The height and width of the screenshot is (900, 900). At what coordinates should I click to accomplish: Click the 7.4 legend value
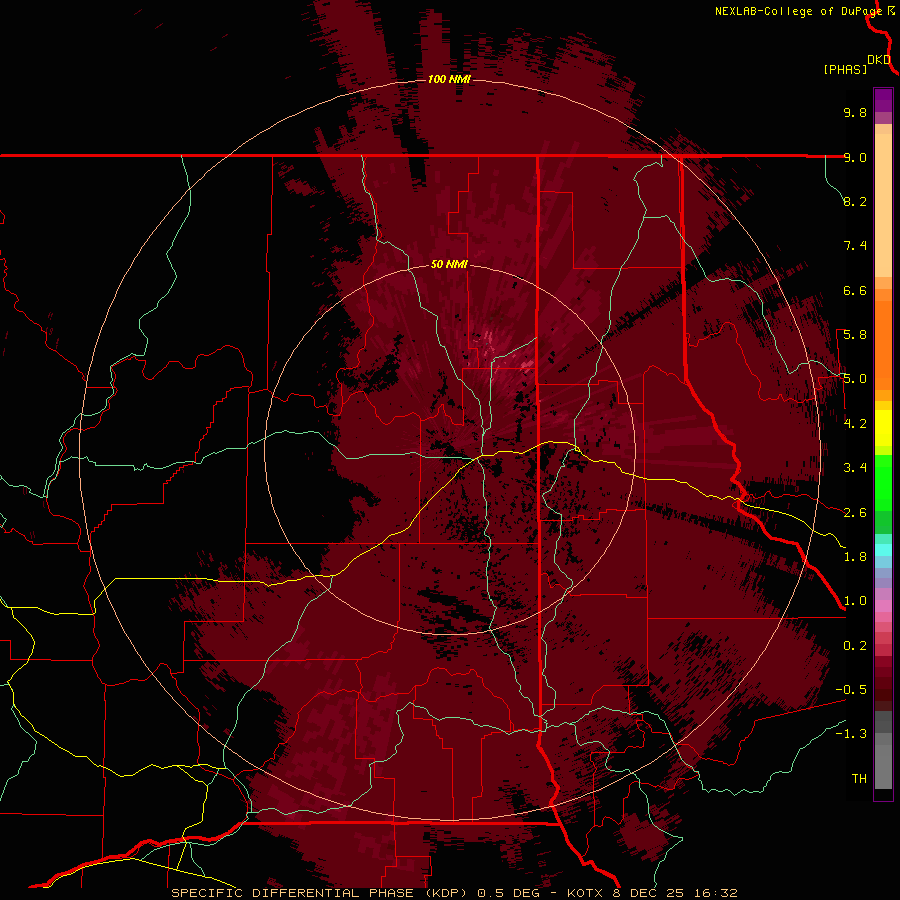(x=855, y=246)
